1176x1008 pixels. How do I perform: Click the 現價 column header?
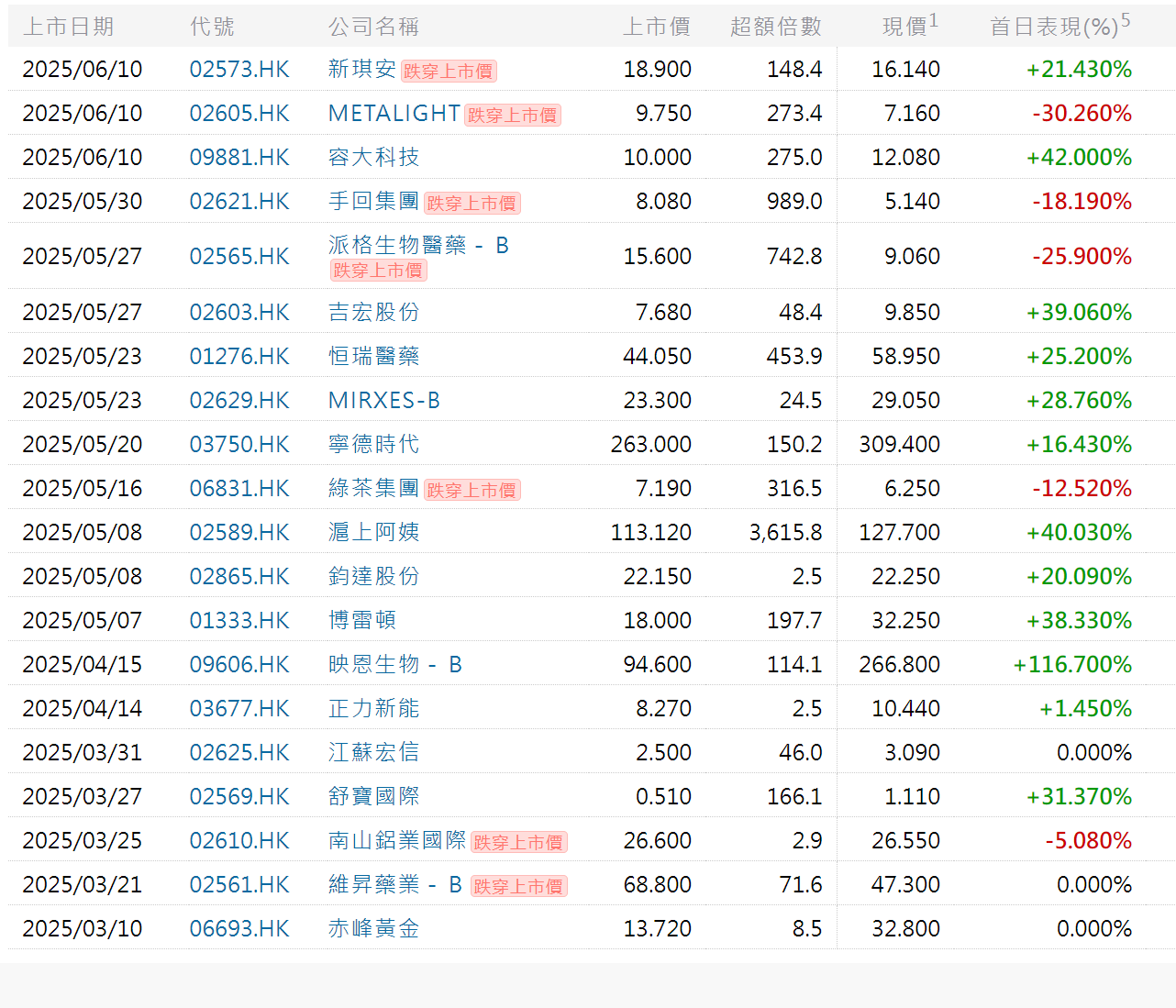(x=910, y=26)
